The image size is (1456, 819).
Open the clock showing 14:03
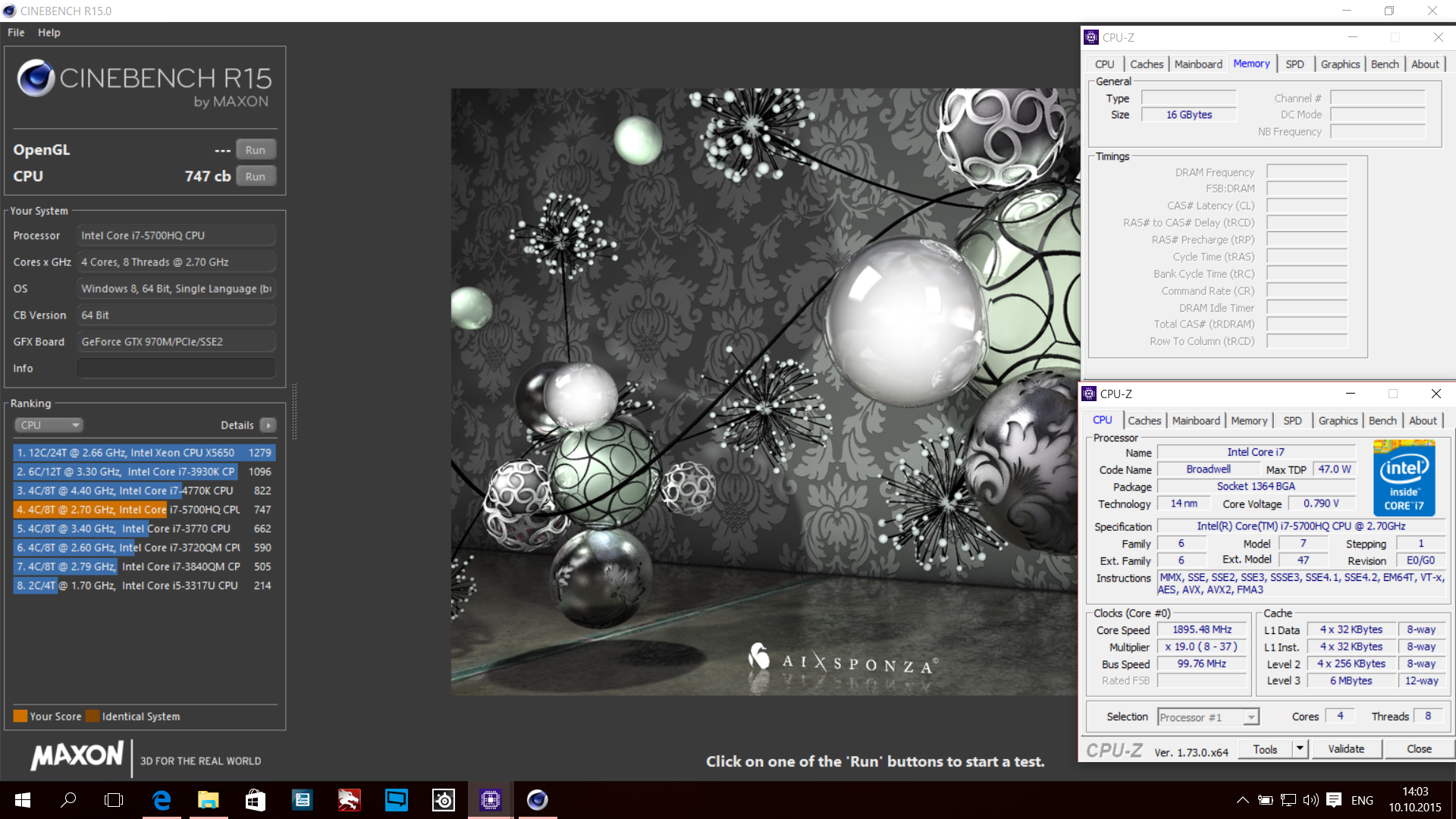pos(1415,800)
